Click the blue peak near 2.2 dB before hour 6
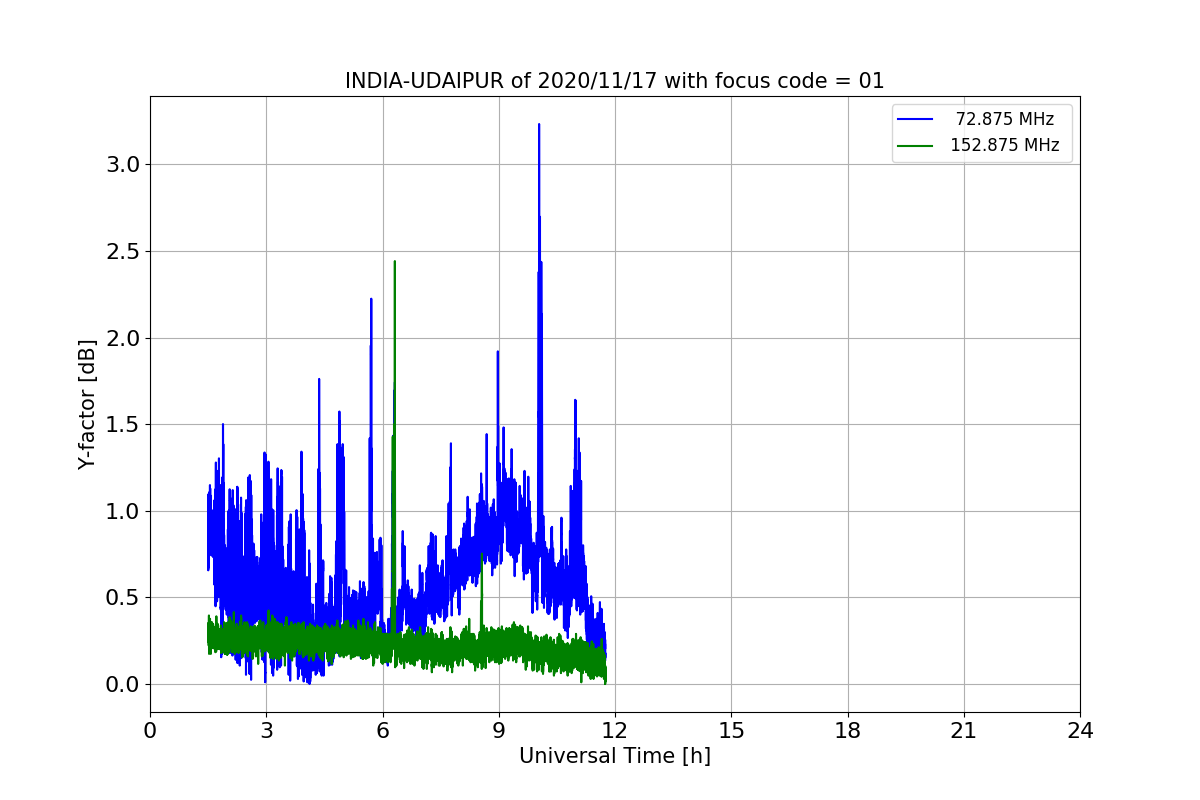Viewport: 1200px width, 800px height. tap(371, 300)
